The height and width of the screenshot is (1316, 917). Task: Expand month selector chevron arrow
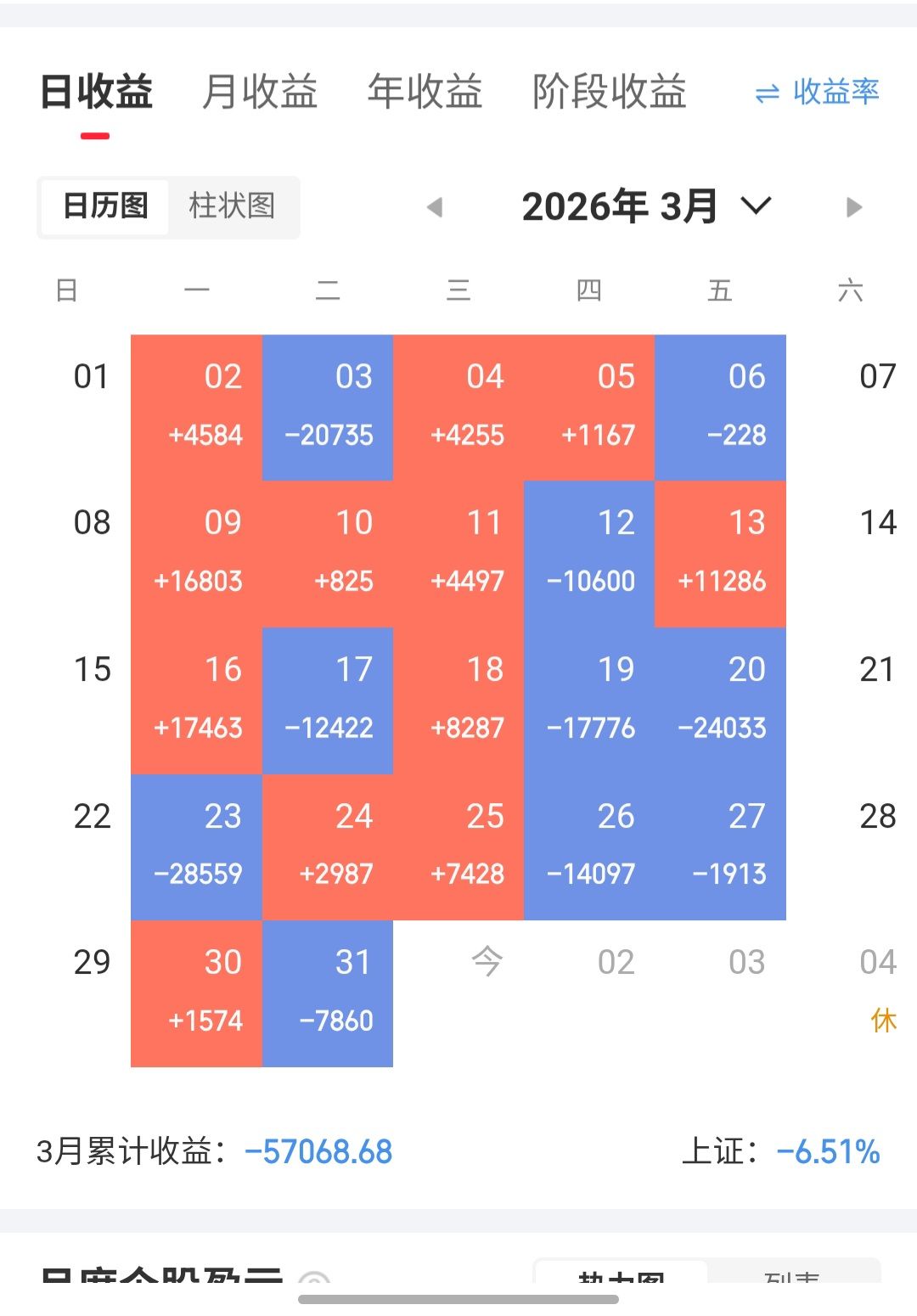pos(756,205)
